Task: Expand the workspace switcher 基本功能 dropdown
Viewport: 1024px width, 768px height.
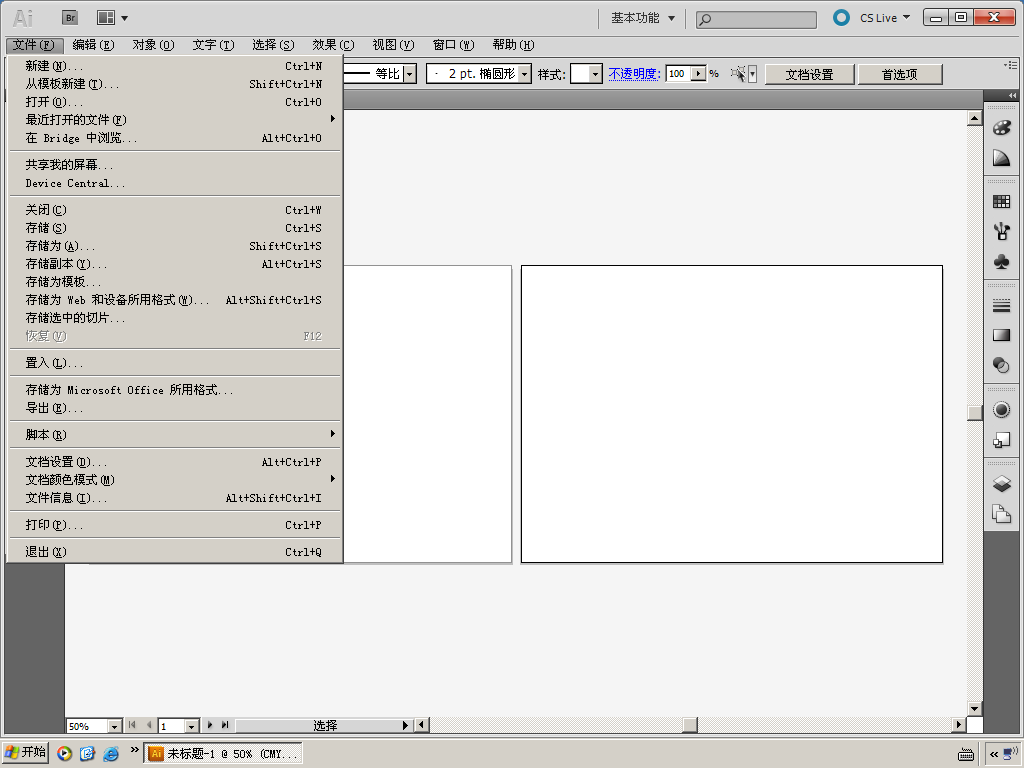Action: [643, 18]
